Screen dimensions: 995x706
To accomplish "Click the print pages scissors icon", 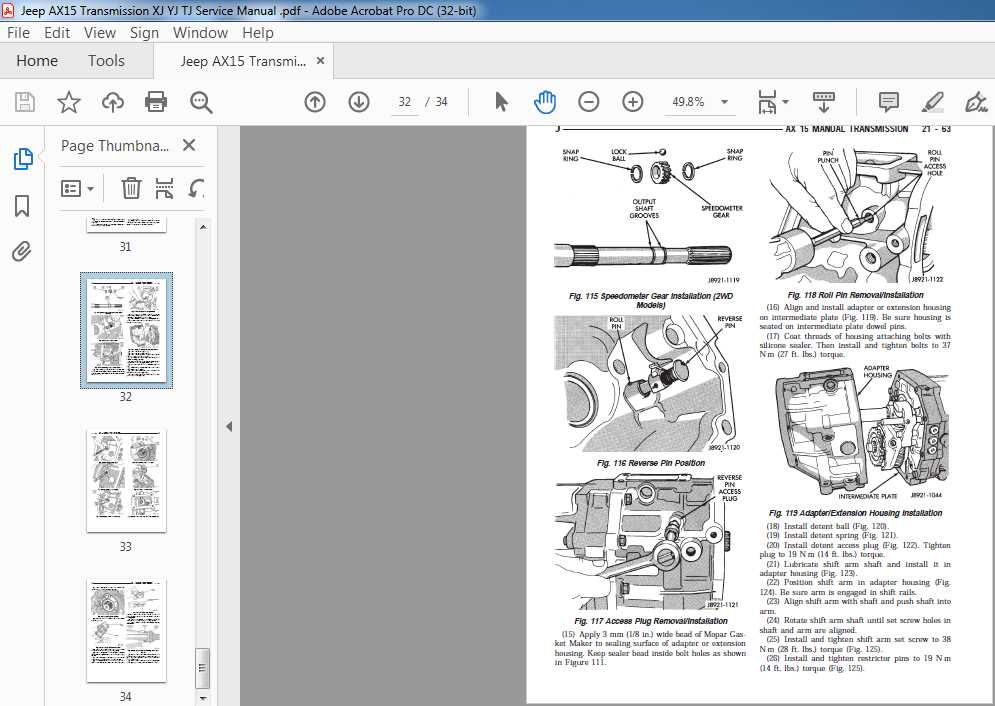I will [x=164, y=188].
